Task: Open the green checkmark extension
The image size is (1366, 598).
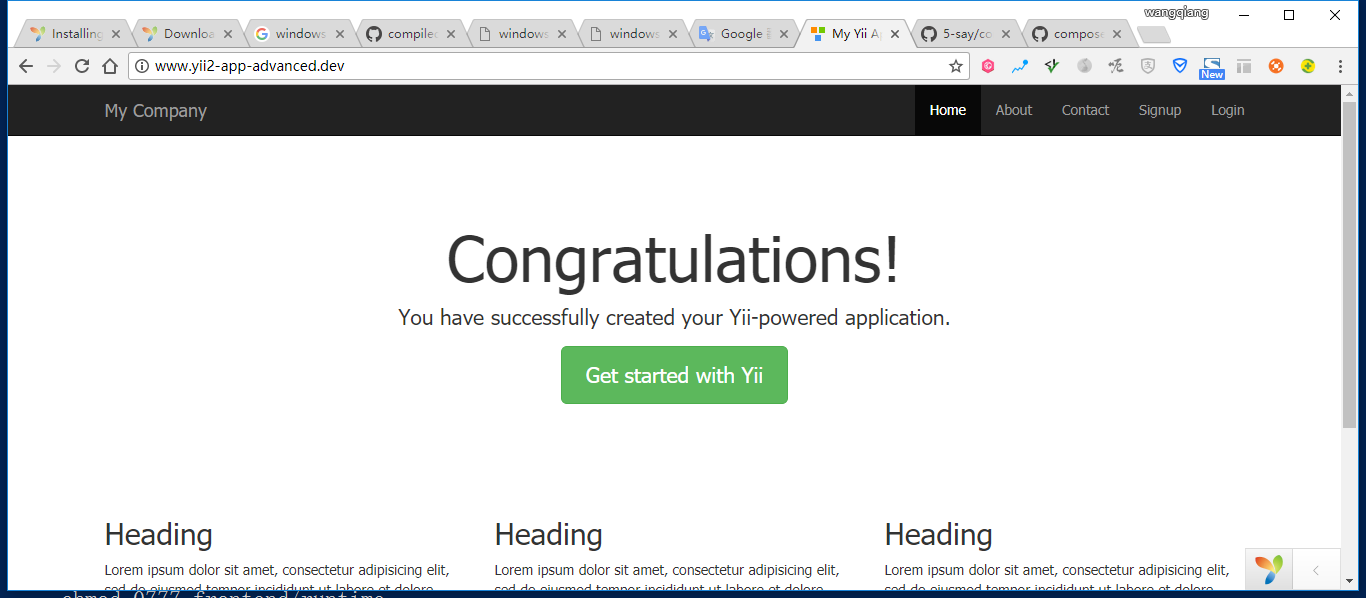Action: click(1052, 66)
